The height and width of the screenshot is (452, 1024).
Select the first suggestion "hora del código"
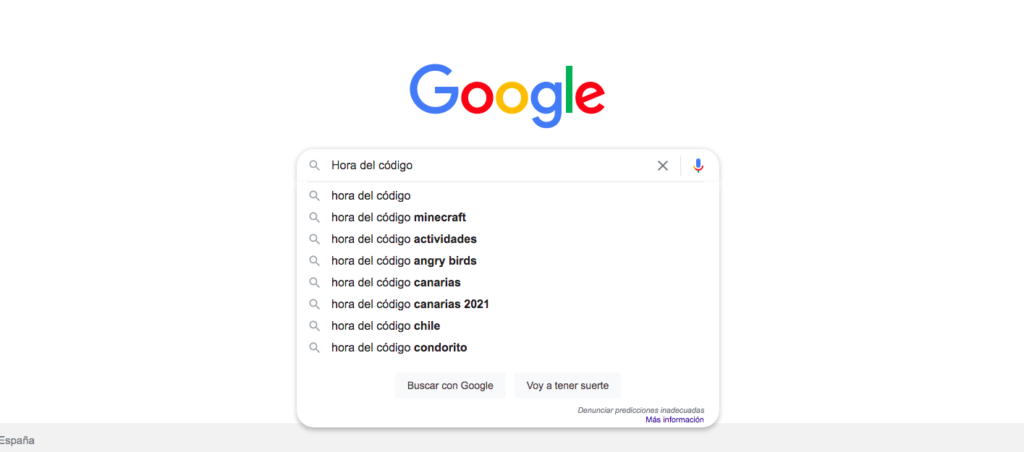[x=371, y=196]
